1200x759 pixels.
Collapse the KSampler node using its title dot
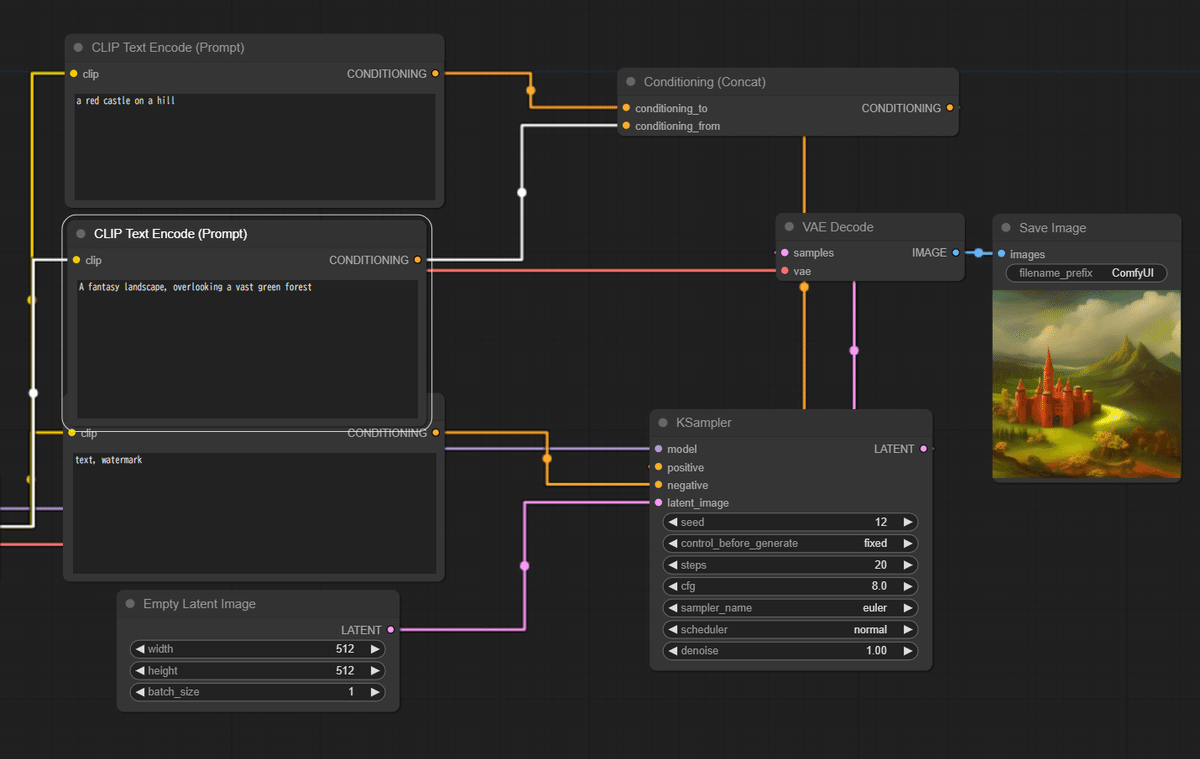[664, 423]
